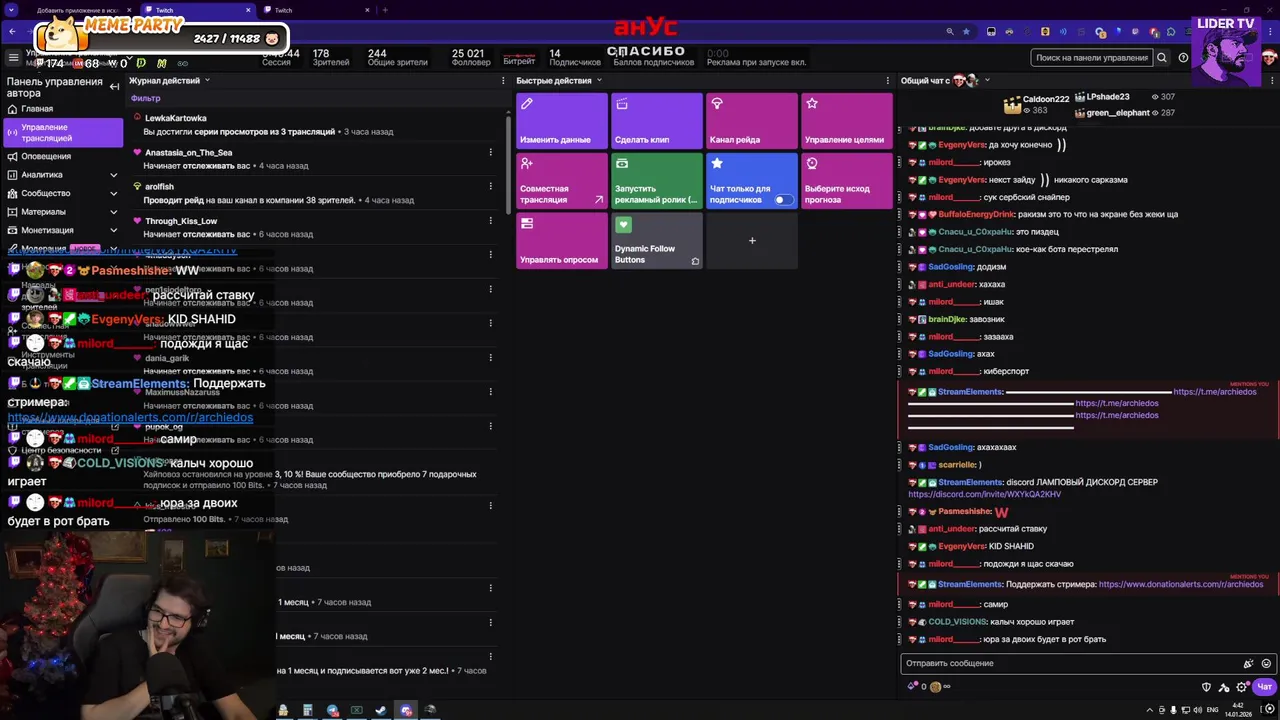The width and height of the screenshot is (1280, 720).
Task: Click the Сделать клип quick action
Action: [x=656, y=121]
